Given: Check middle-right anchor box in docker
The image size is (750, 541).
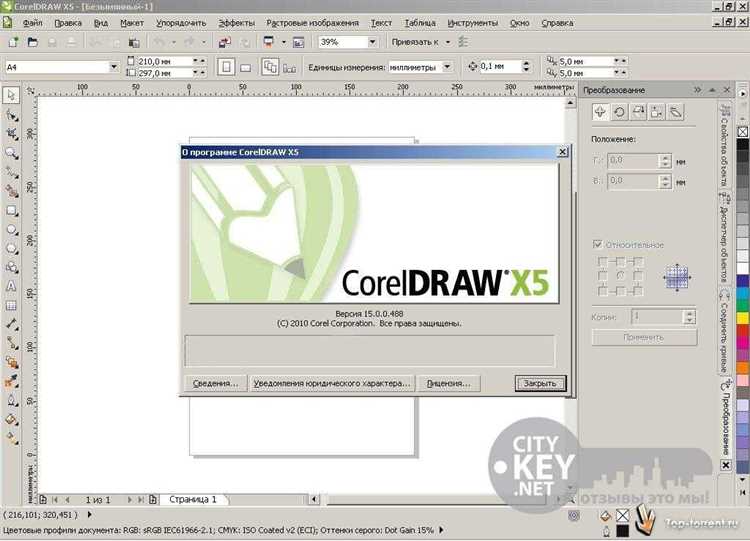Looking at the screenshot, I should tap(638, 276).
